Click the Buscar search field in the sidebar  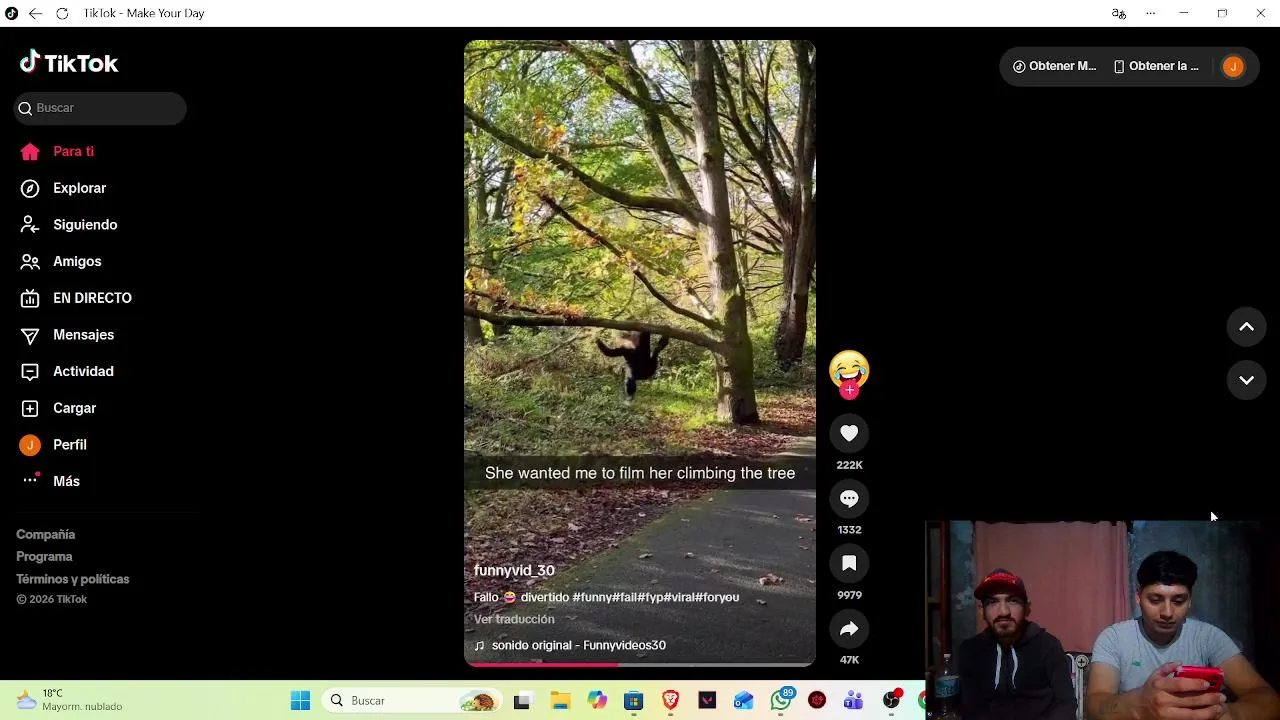(100, 108)
